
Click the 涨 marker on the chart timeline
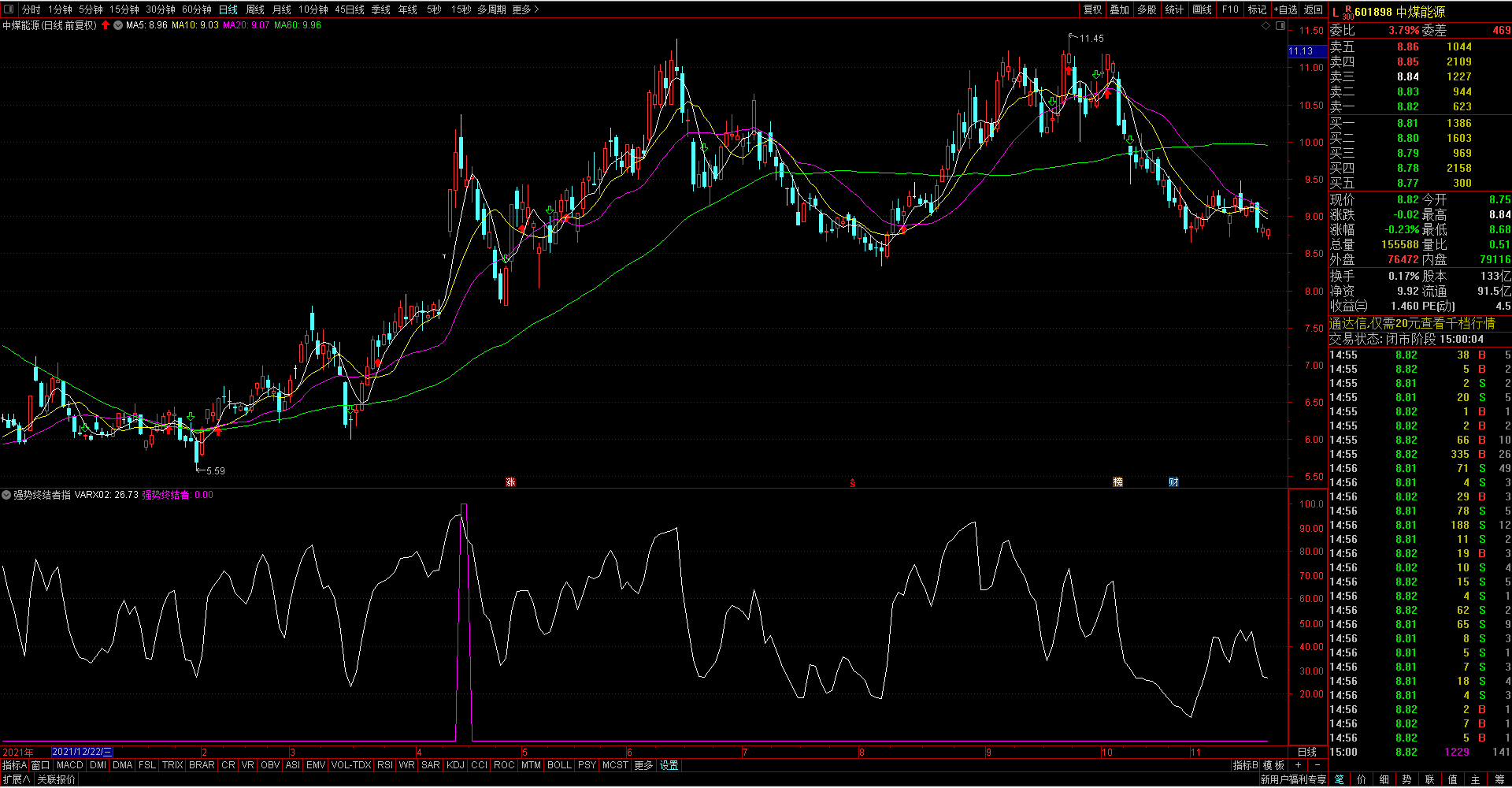pyautogui.click(x=510, y=481)
